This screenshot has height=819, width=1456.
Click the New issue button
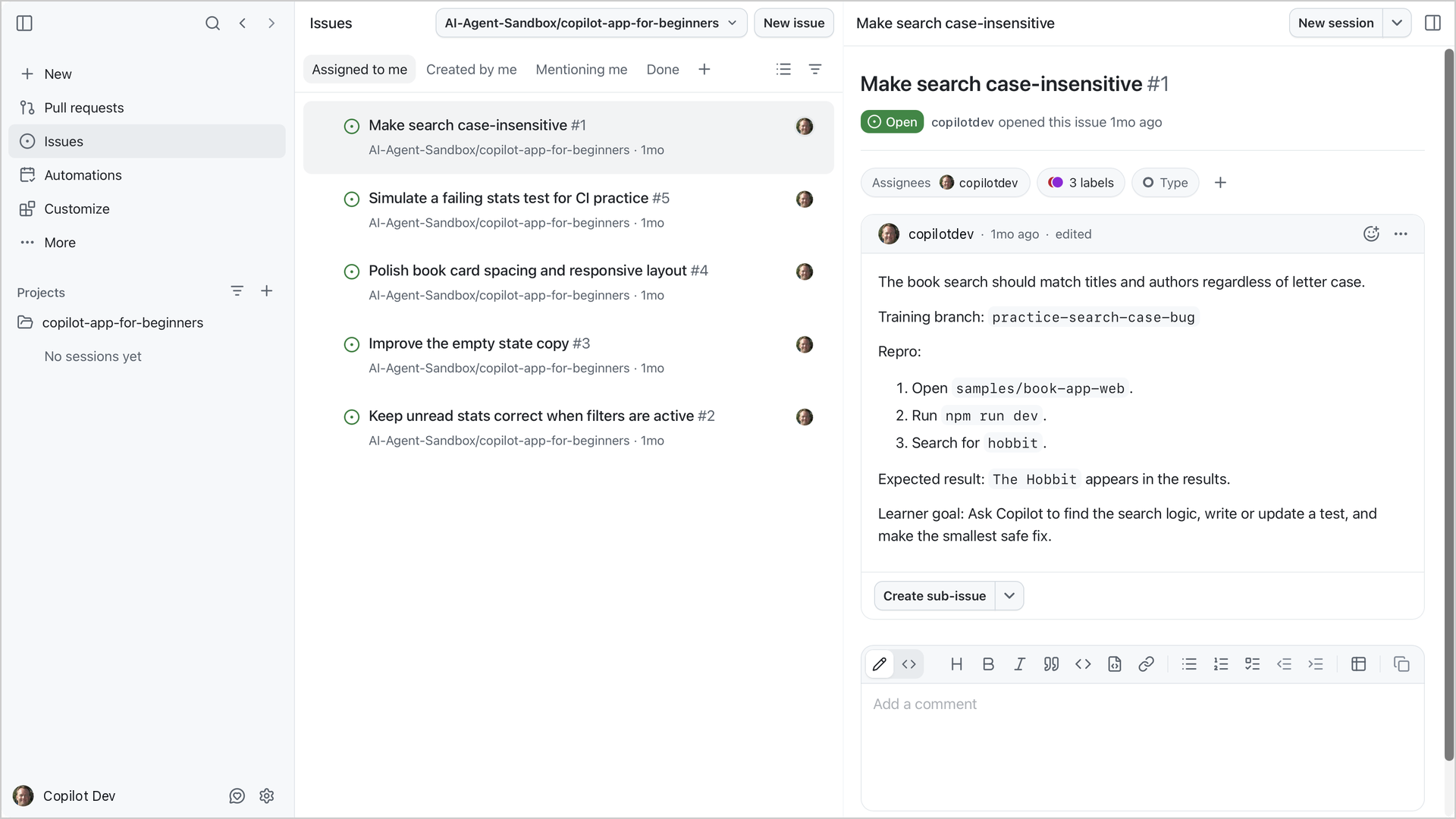click(x=794, y=24)
